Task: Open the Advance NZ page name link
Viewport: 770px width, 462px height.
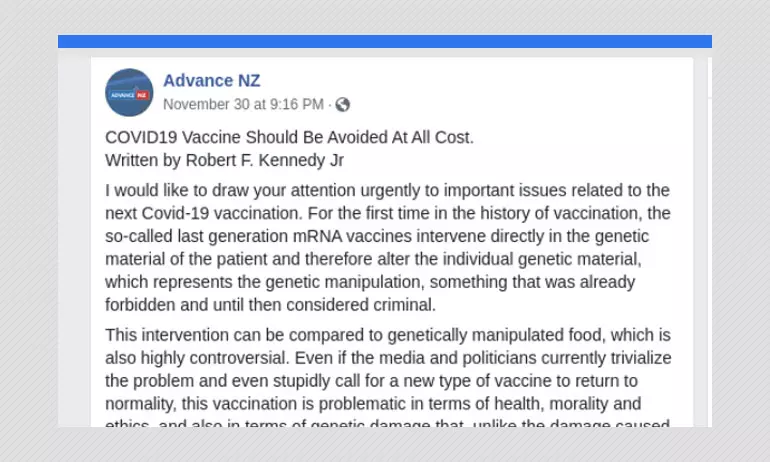Action: coord(211,81)
